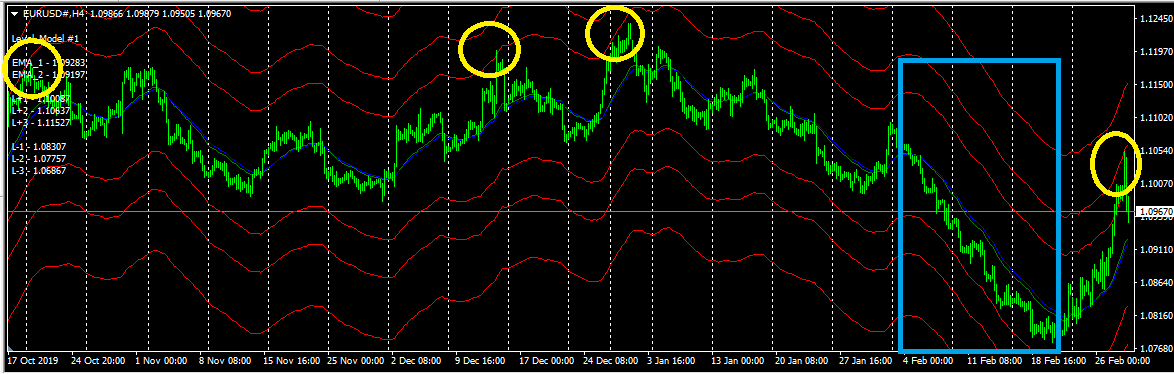Click the 1.09110 price axis label
Viewport: 1174px width, 374px height.
pos(1155,249)
